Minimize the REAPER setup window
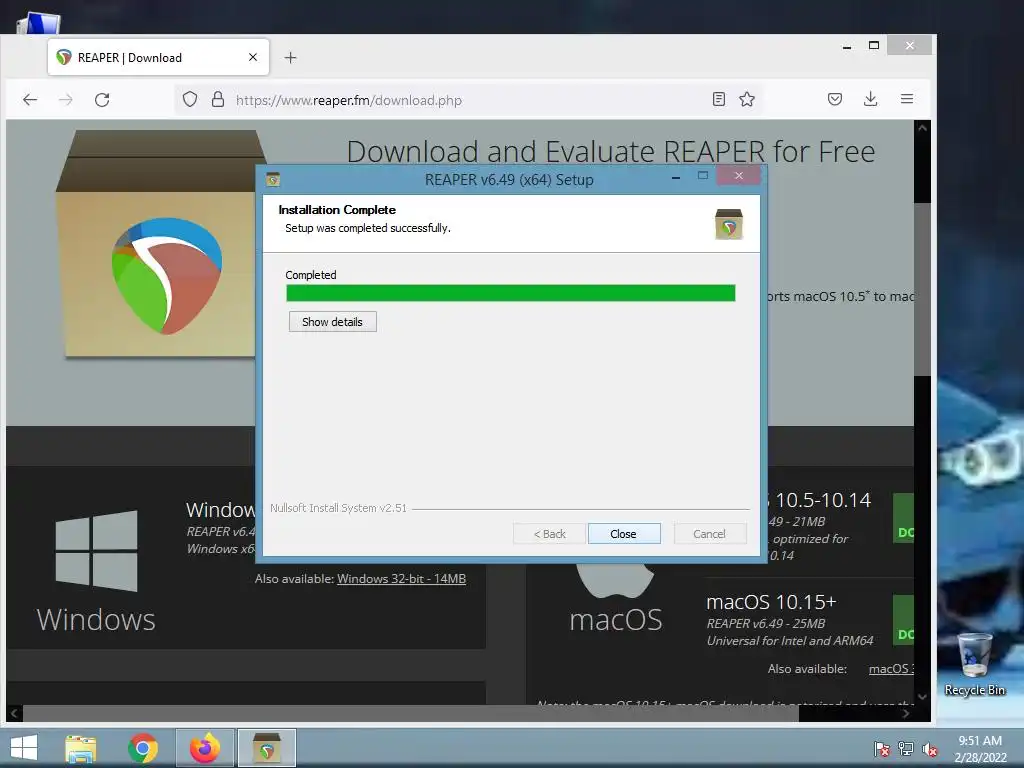Viewport: 1024px width, 768px height. point(676,177)
